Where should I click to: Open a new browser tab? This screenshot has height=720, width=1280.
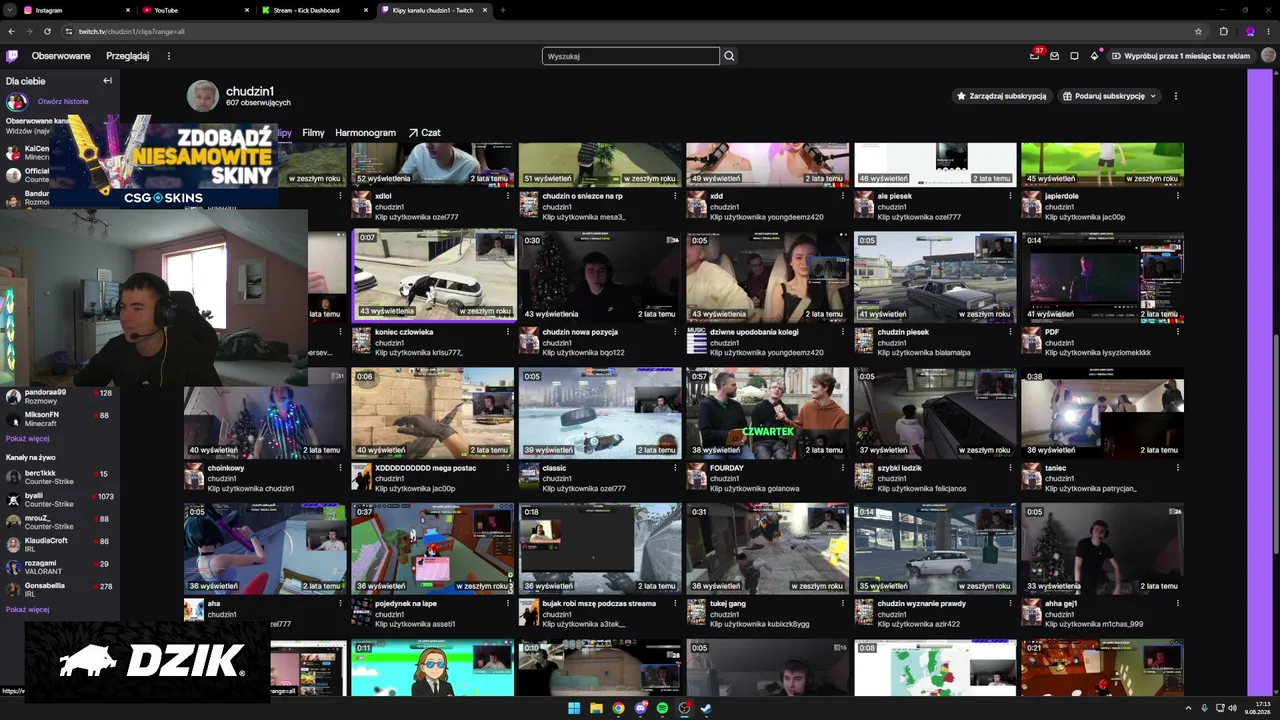click(x=502, y=10)
